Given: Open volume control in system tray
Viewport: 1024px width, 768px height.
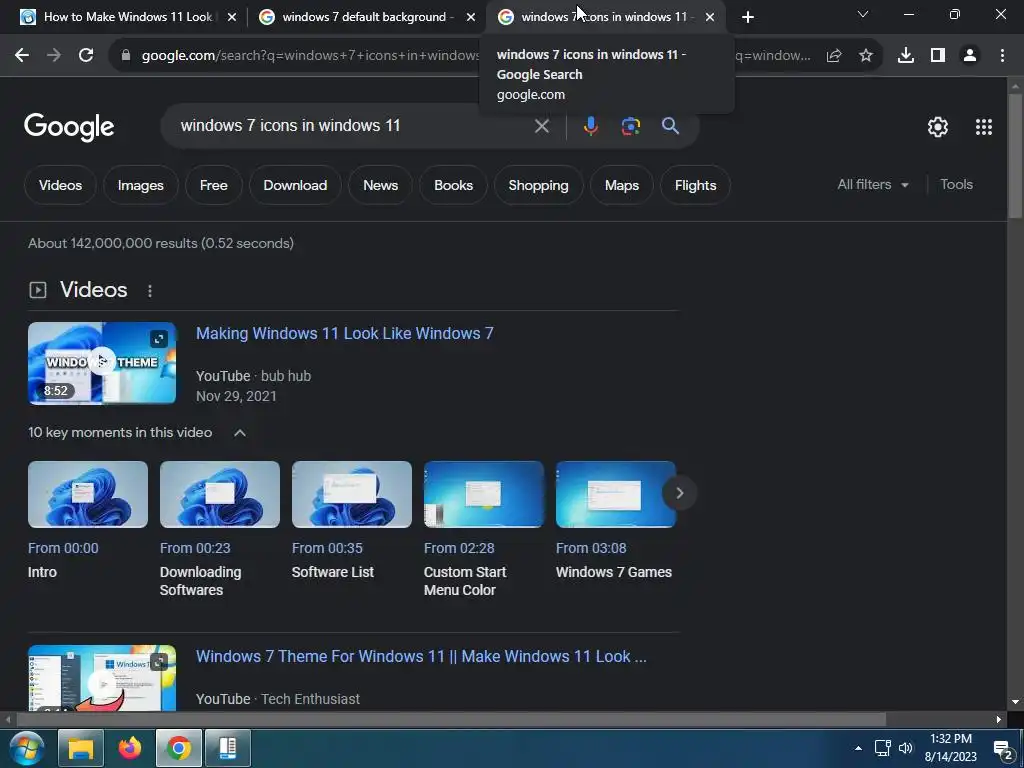Looking at the screenshot, I should (x=905, y=748).
